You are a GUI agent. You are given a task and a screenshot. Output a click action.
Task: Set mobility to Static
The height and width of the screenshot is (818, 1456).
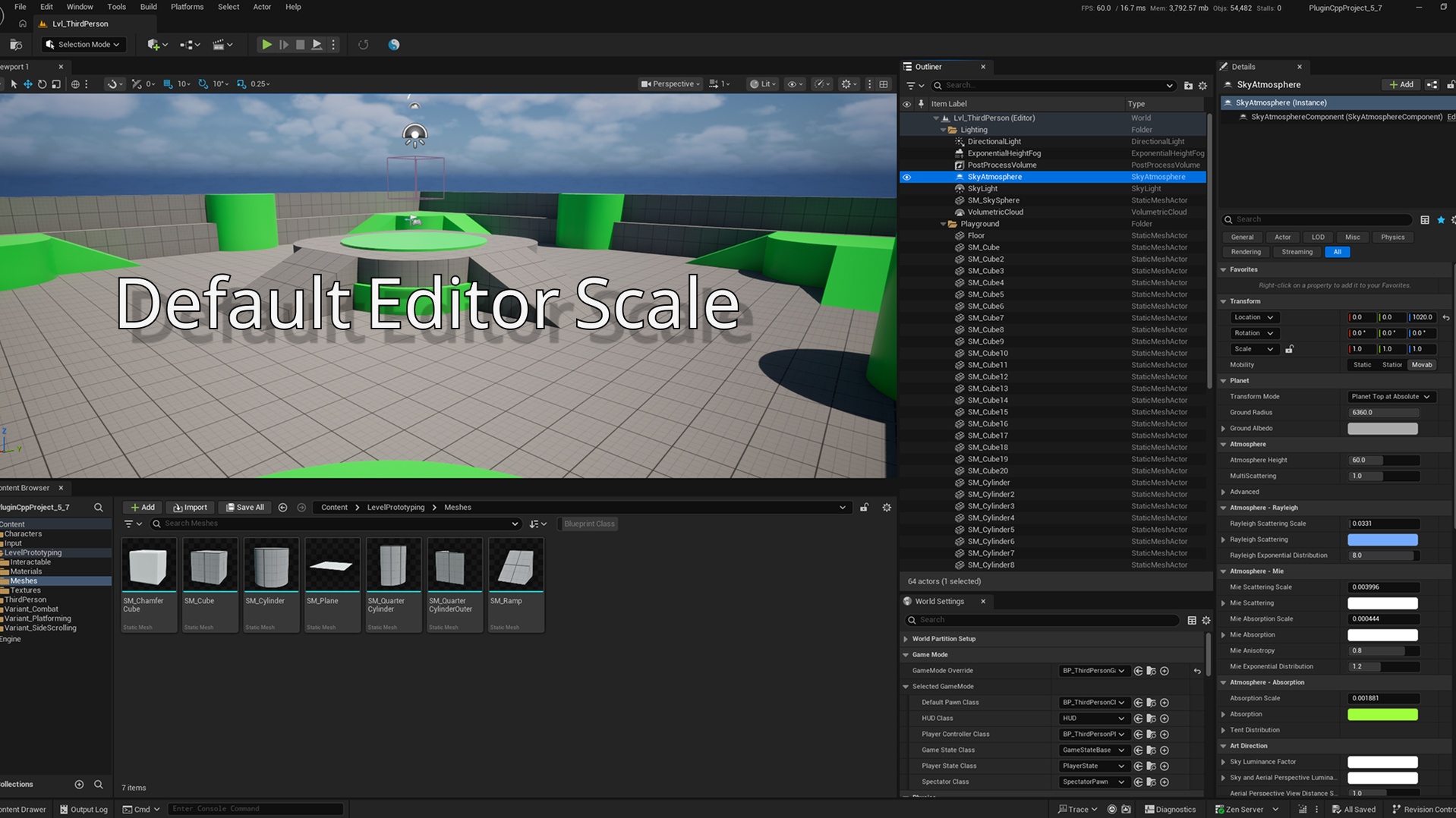point(1362,365)
